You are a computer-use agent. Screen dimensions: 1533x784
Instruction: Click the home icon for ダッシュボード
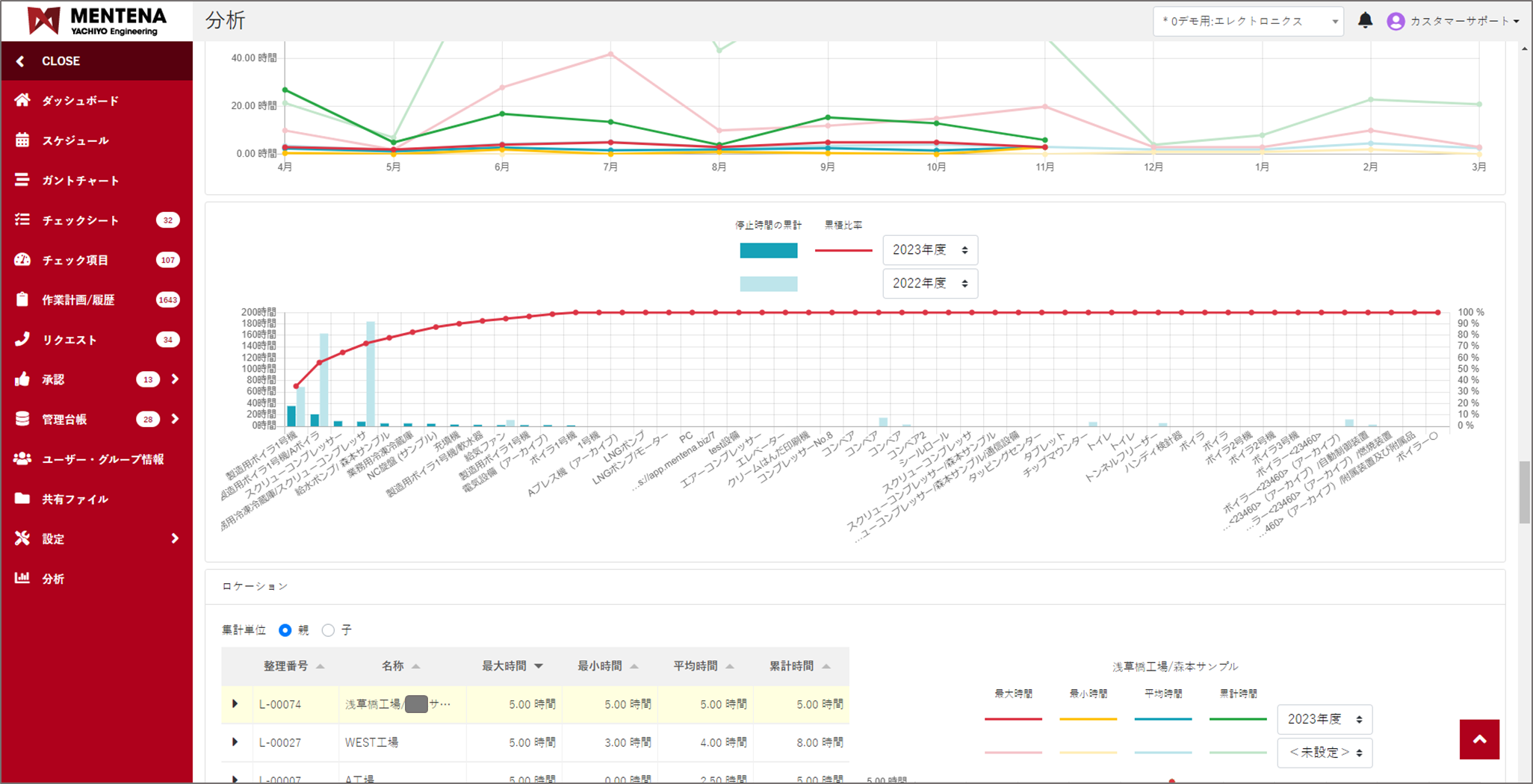click(x=22, y=100)
